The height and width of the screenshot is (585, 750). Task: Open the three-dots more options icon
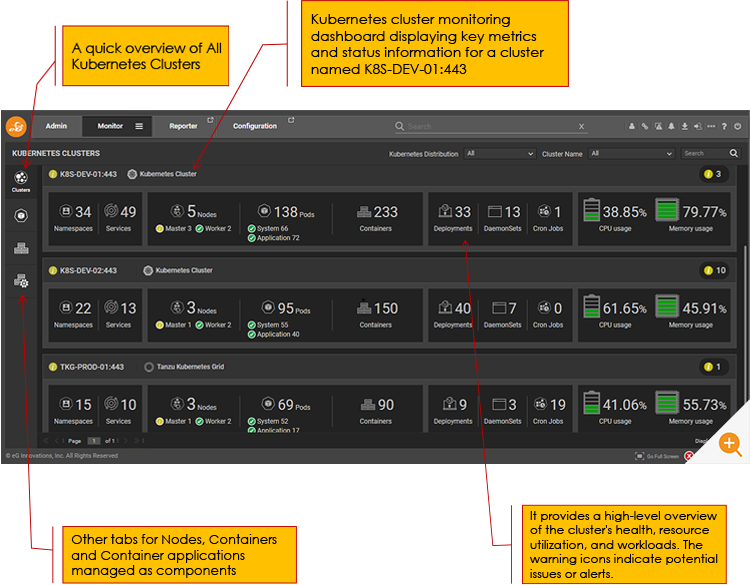pos(711,126)
